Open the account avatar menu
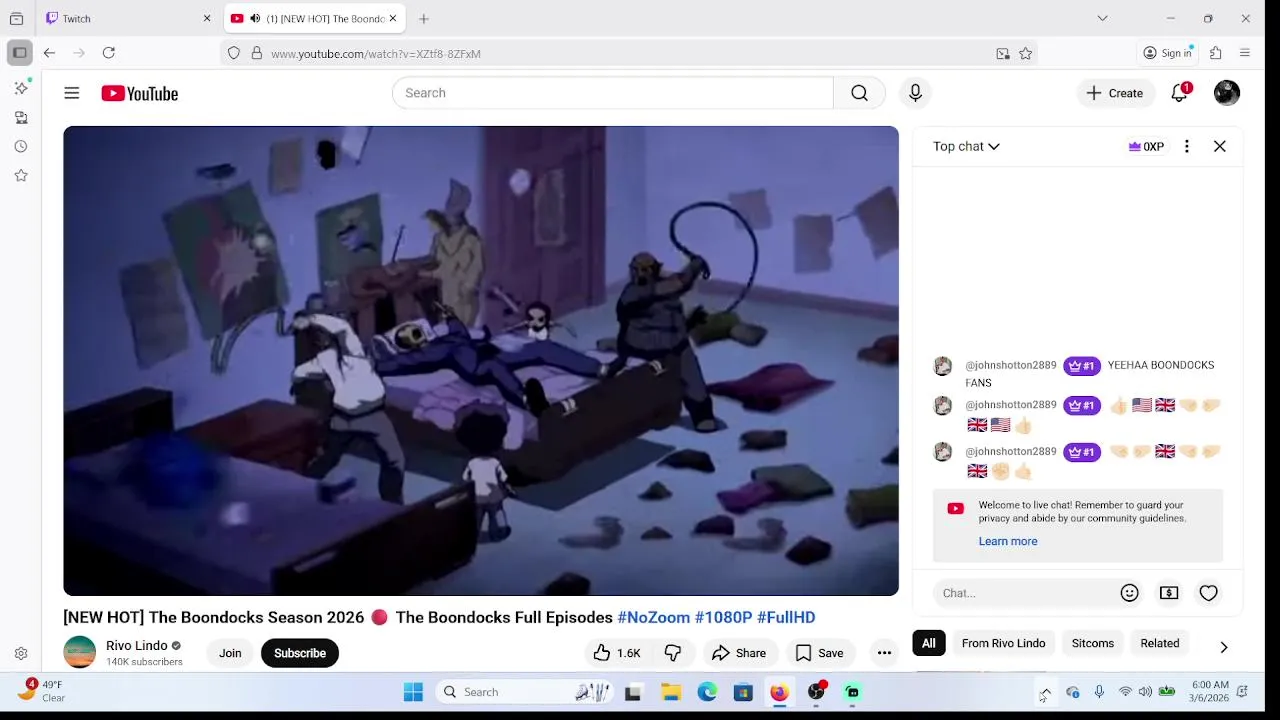The height and width of the screenshot is (720, 1280). tap(1227, 93)
